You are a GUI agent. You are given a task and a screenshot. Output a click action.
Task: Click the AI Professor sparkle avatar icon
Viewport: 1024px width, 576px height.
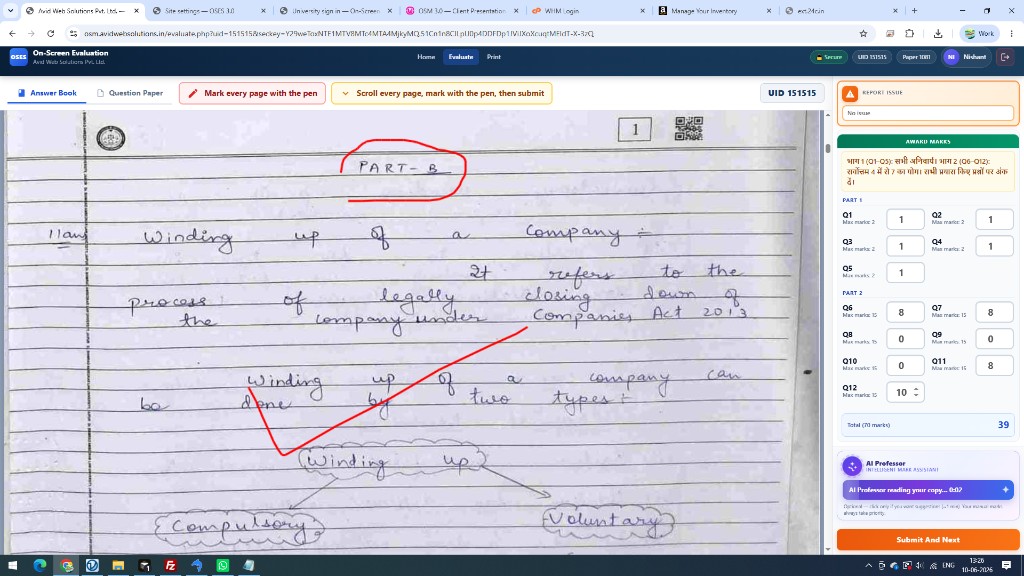coord(852,466)
